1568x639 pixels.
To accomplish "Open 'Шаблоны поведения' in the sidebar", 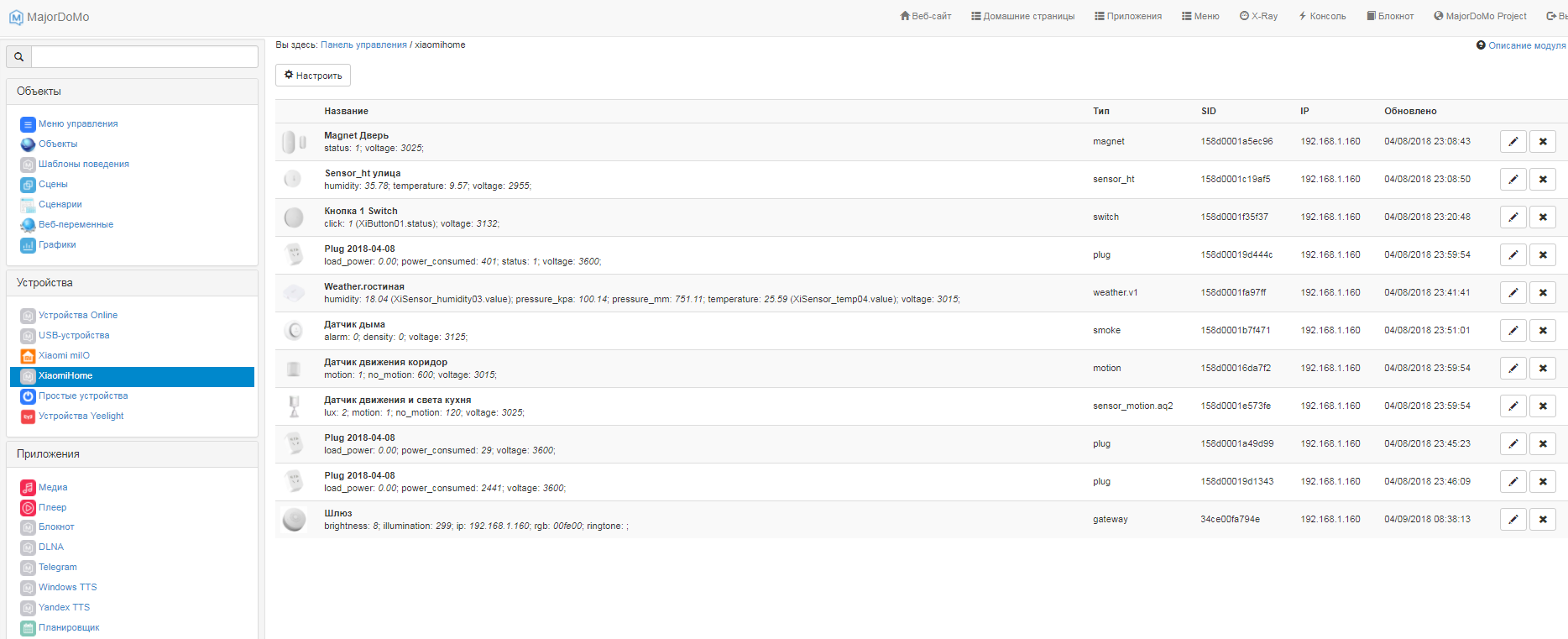I will pyautogui.click(x=84, y=165).
